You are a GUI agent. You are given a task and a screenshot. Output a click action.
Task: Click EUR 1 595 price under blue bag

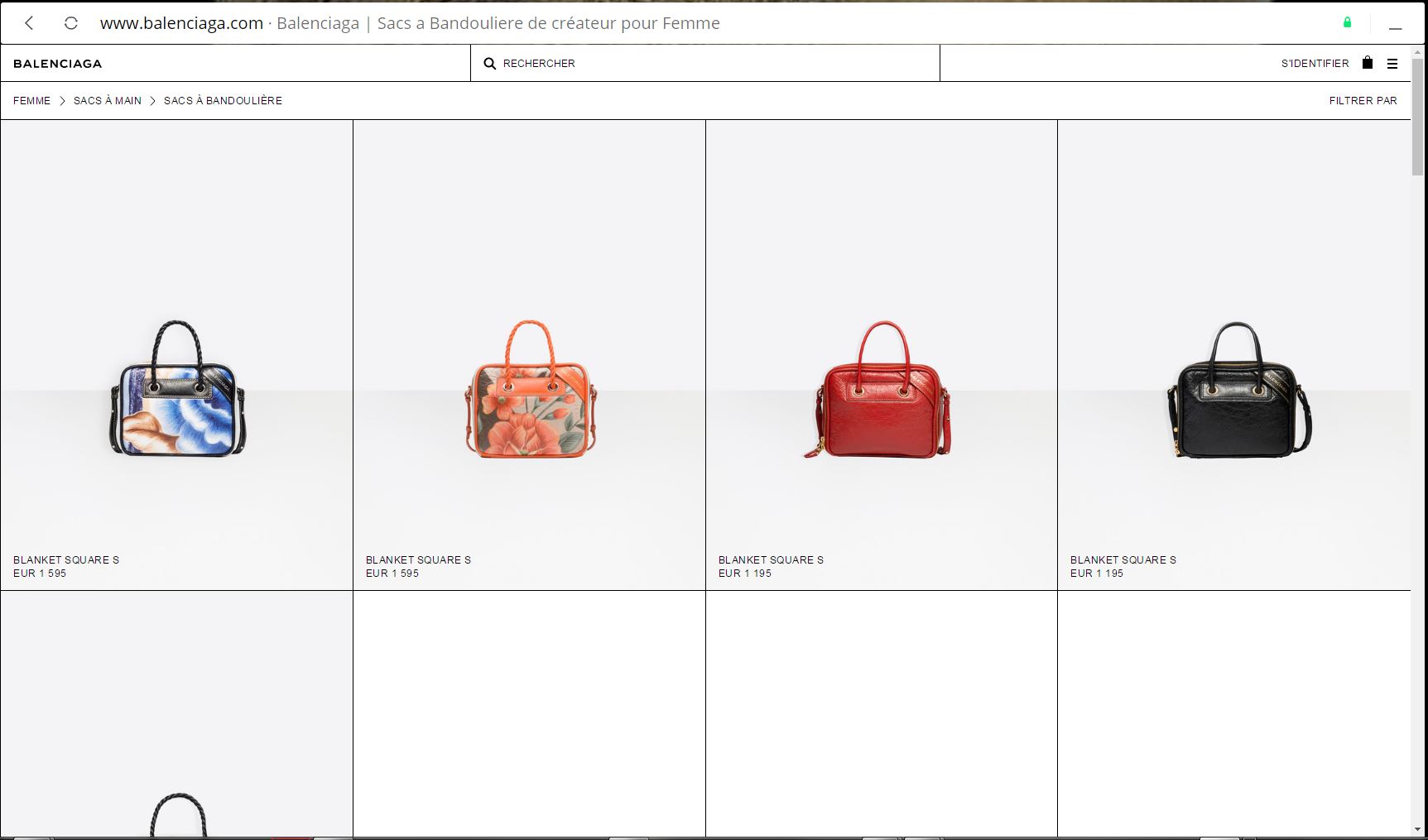click(40, 574)
